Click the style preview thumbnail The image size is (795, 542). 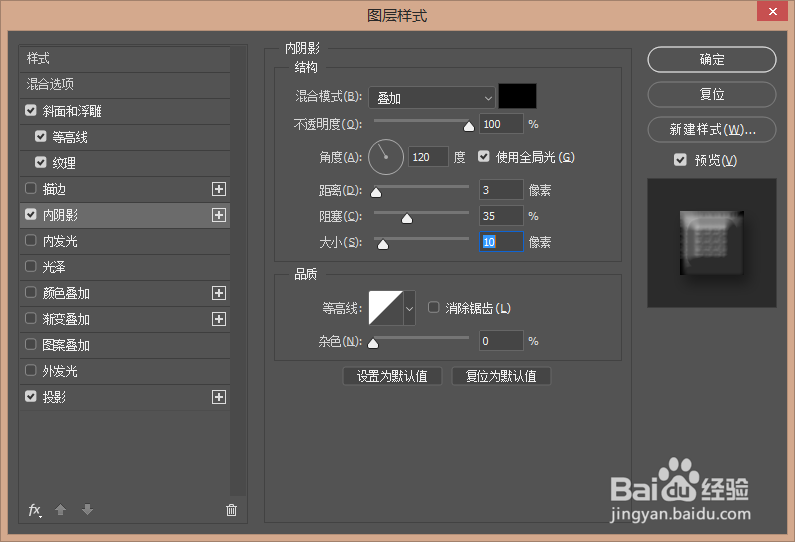[x=712, y=243]
